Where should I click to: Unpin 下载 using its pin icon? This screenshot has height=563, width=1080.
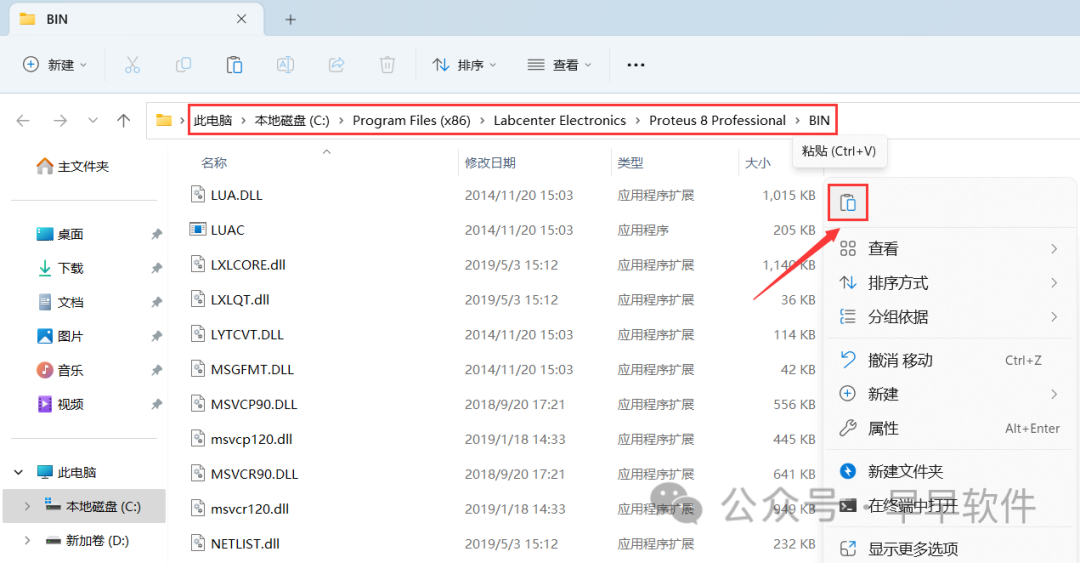157,268
